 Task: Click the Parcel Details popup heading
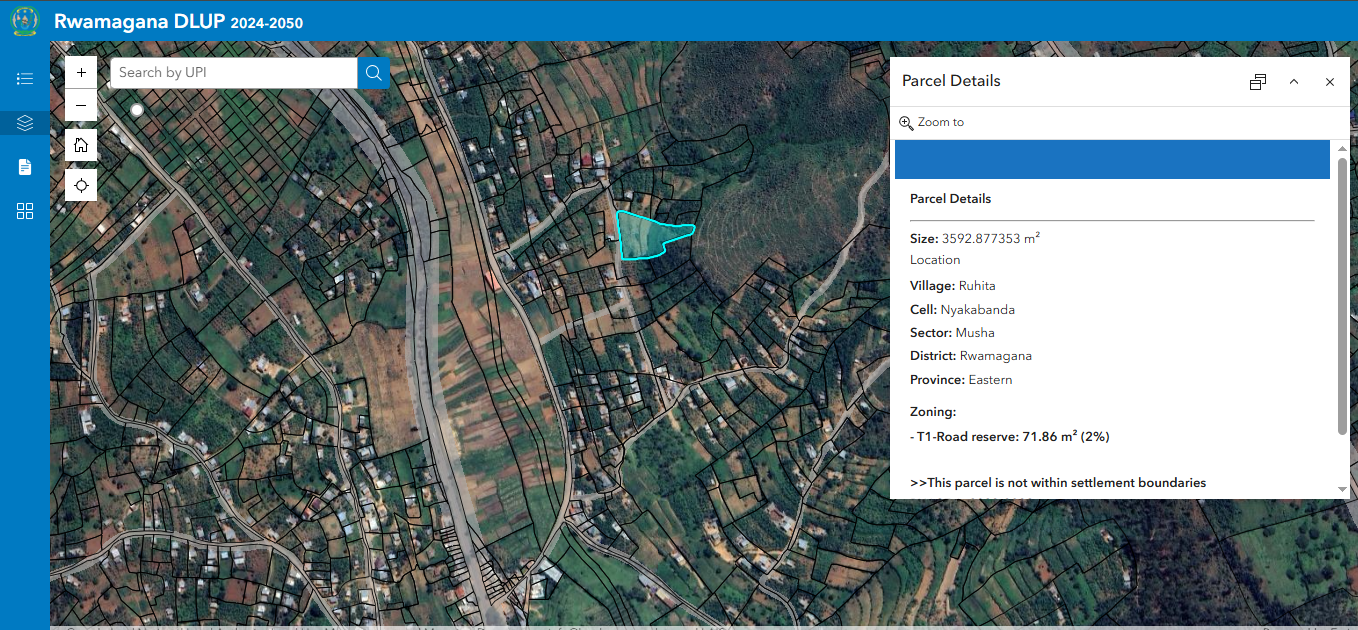coord(951,81)
